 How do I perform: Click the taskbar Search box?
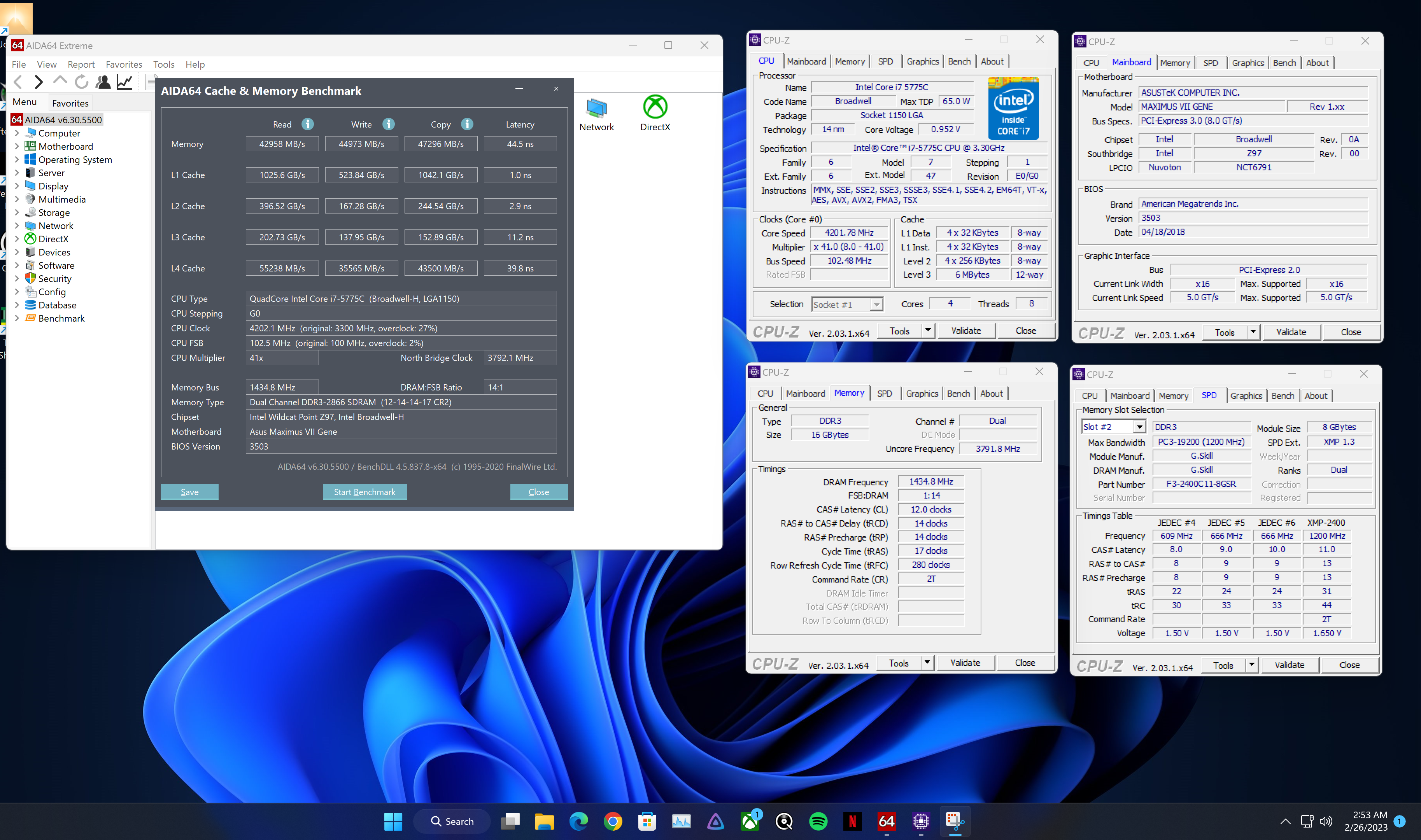tap(452, 821)
